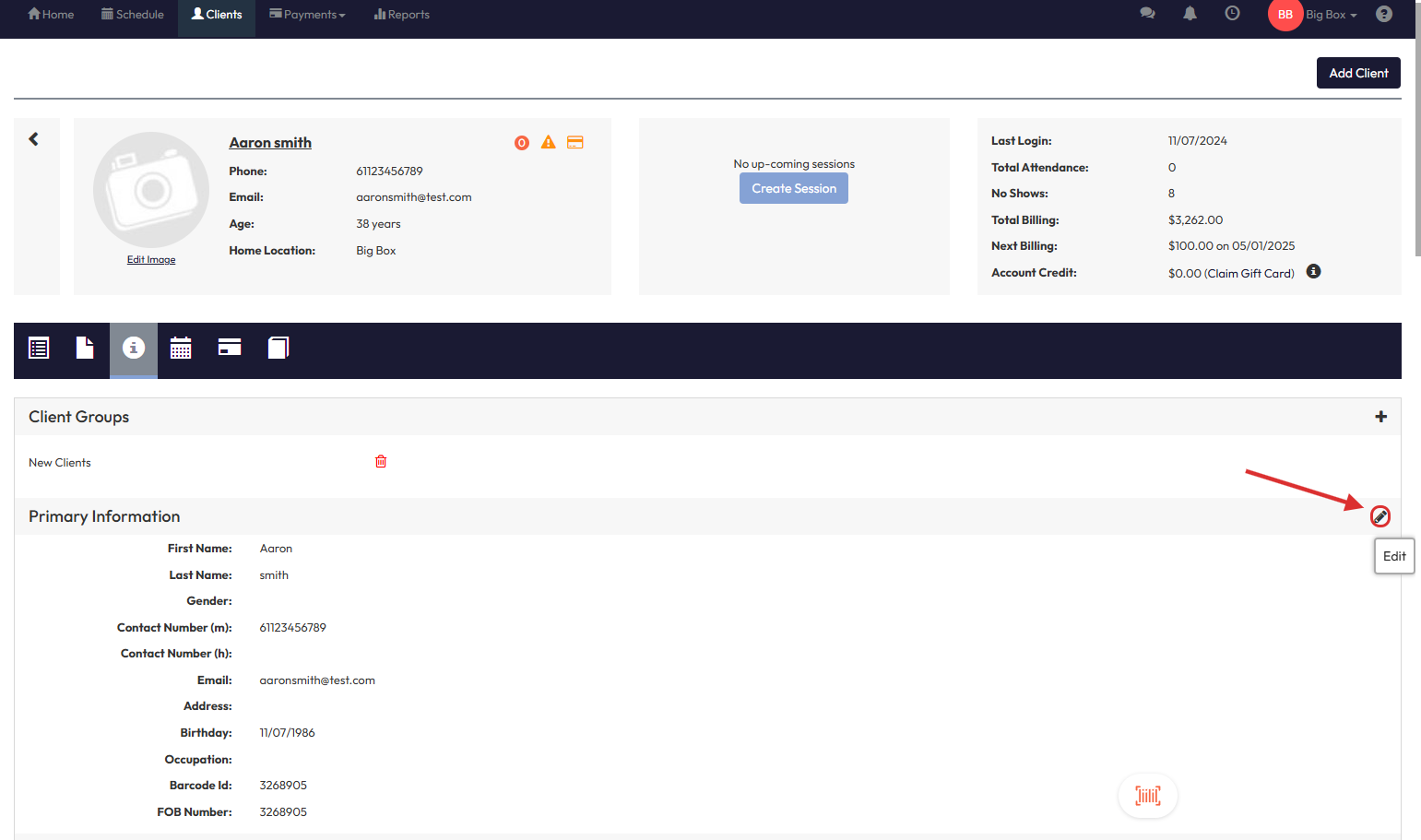Open the Schedule menu item

point(133,15)
